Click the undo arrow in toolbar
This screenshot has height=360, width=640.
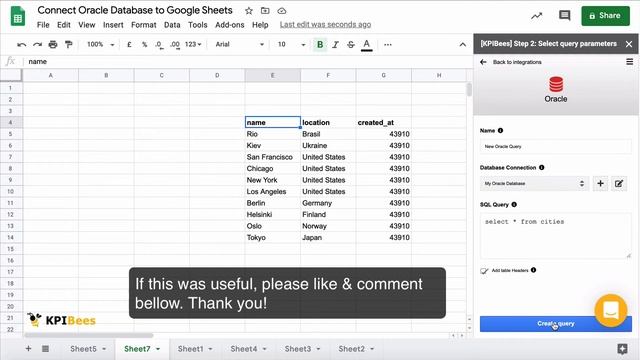[22, 44]
